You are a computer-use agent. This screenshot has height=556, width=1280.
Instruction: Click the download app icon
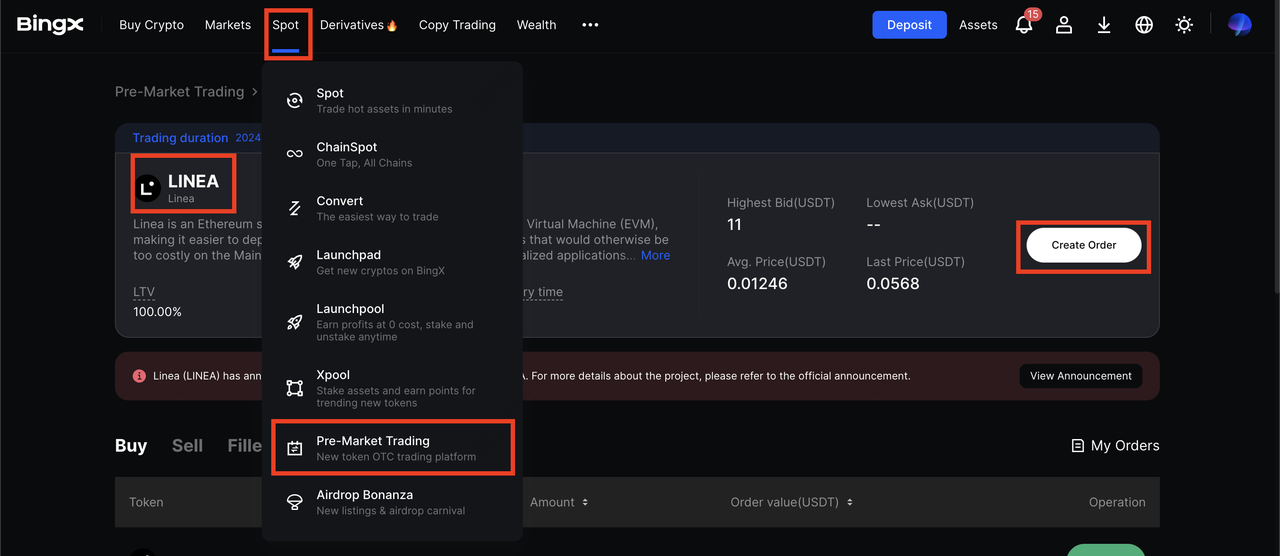1104,25
